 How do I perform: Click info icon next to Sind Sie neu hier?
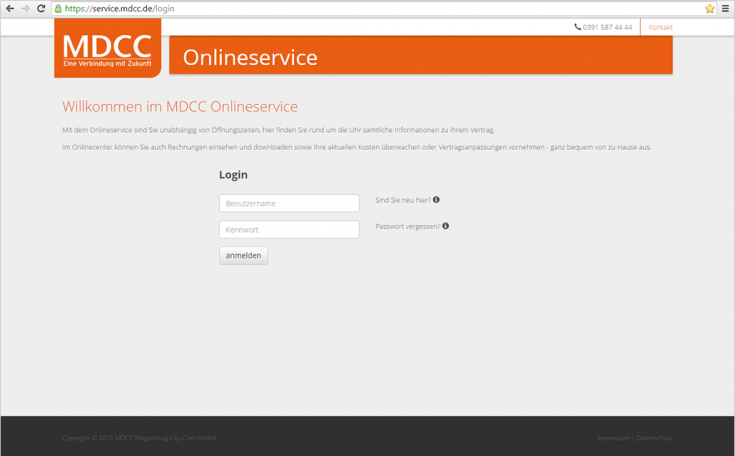coord(436,200)
